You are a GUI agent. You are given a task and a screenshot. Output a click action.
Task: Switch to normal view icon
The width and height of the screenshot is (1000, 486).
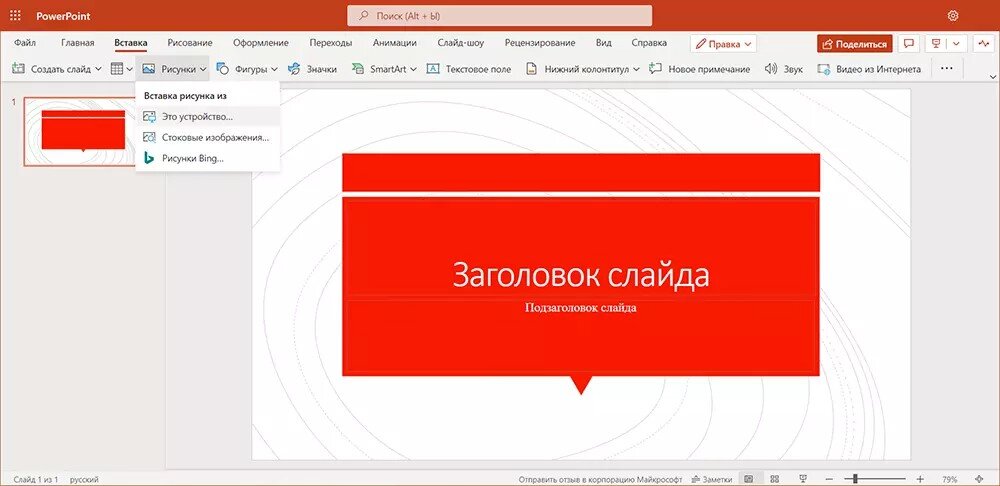(749, 479)
